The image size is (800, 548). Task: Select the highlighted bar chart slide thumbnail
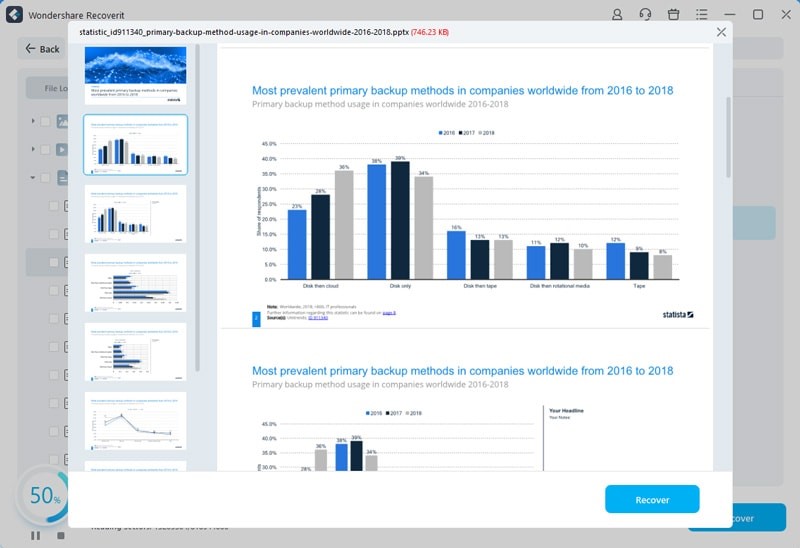[135, 144]
